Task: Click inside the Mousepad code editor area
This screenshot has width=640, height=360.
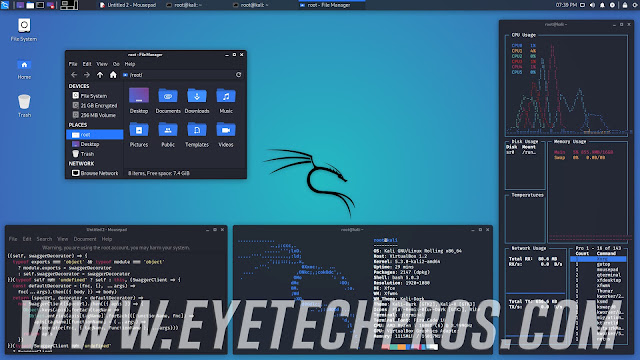Action: click(116, 301)
